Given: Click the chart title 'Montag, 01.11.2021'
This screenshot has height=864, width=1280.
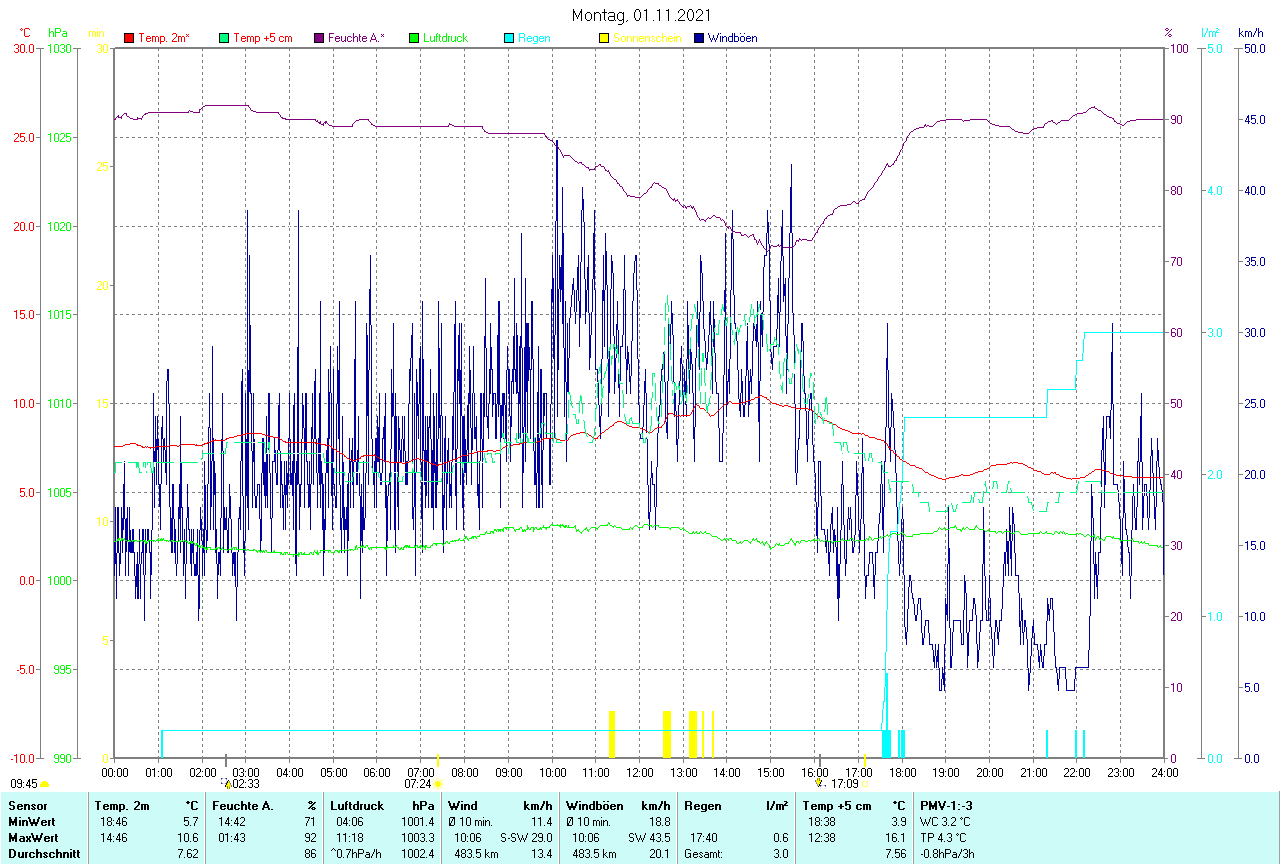Looking at the screenshot, I should pos(642,15).
